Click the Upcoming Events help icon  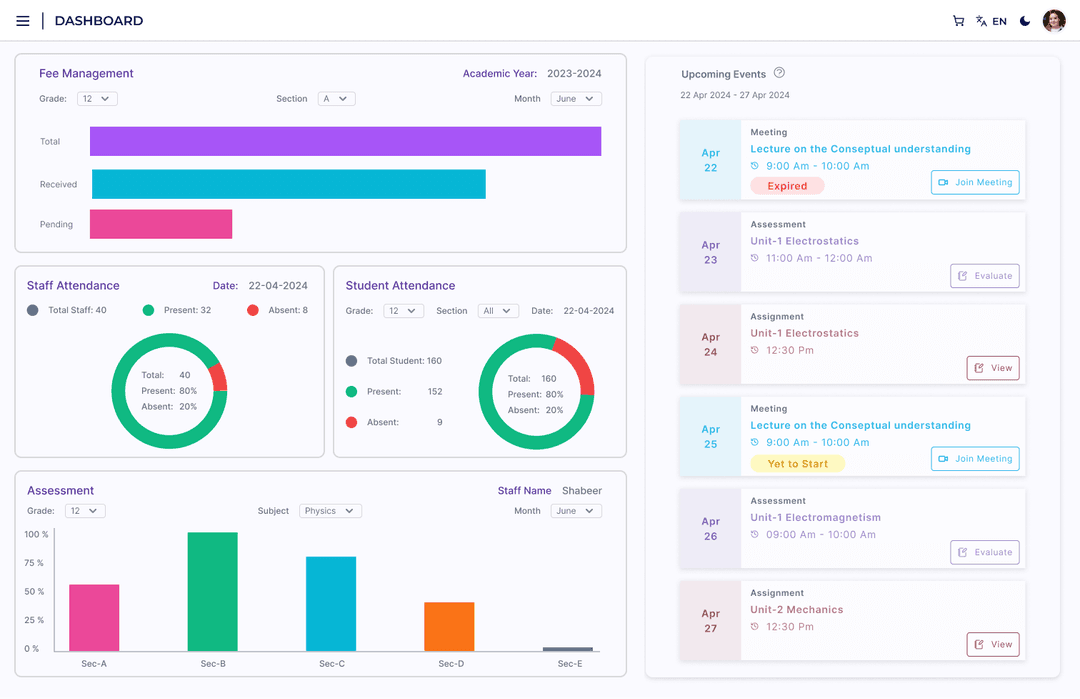pyautogui.click(x=780, y=73)
